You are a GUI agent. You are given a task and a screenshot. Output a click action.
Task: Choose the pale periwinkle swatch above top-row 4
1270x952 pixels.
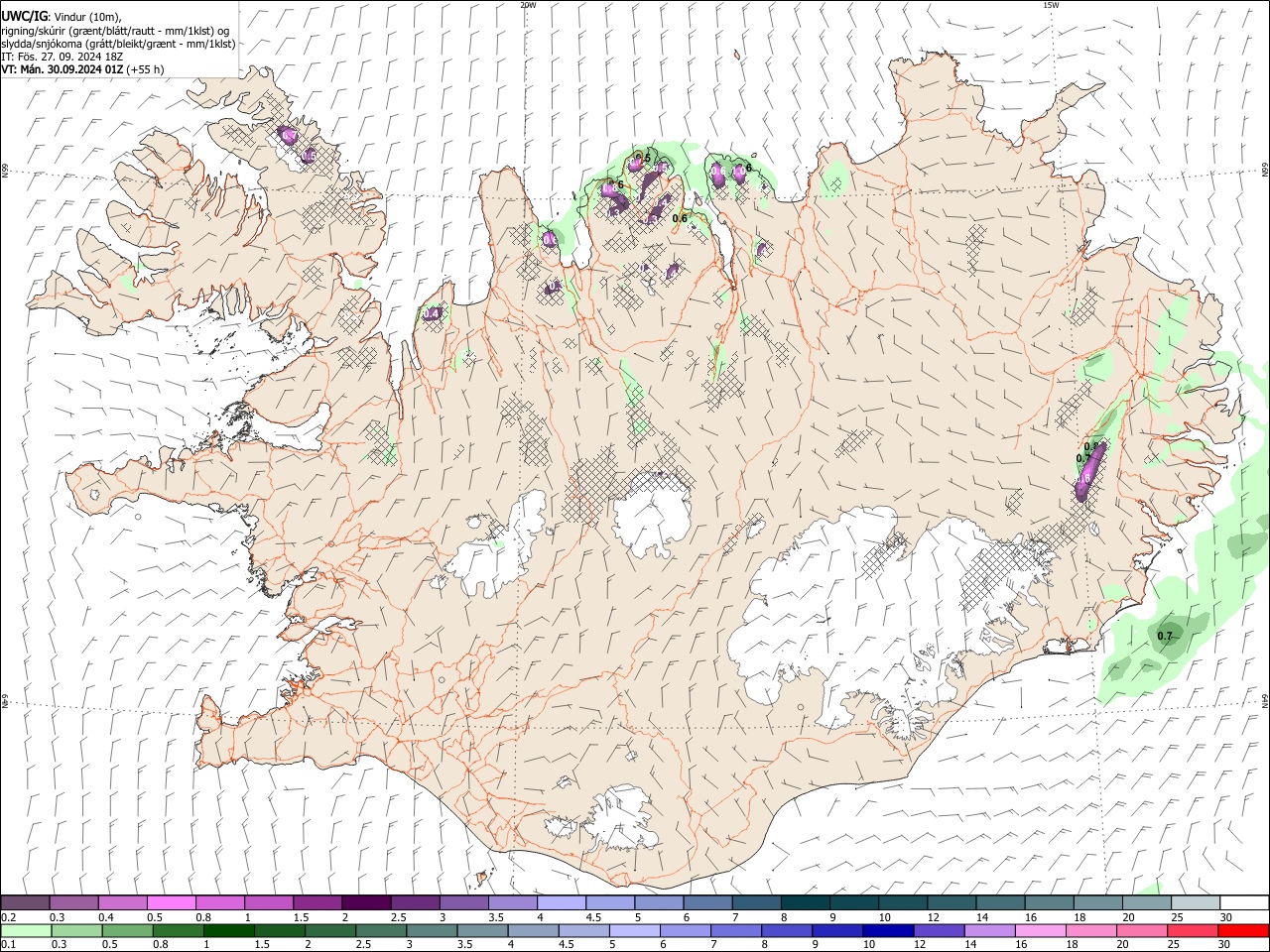click(562, 903)
